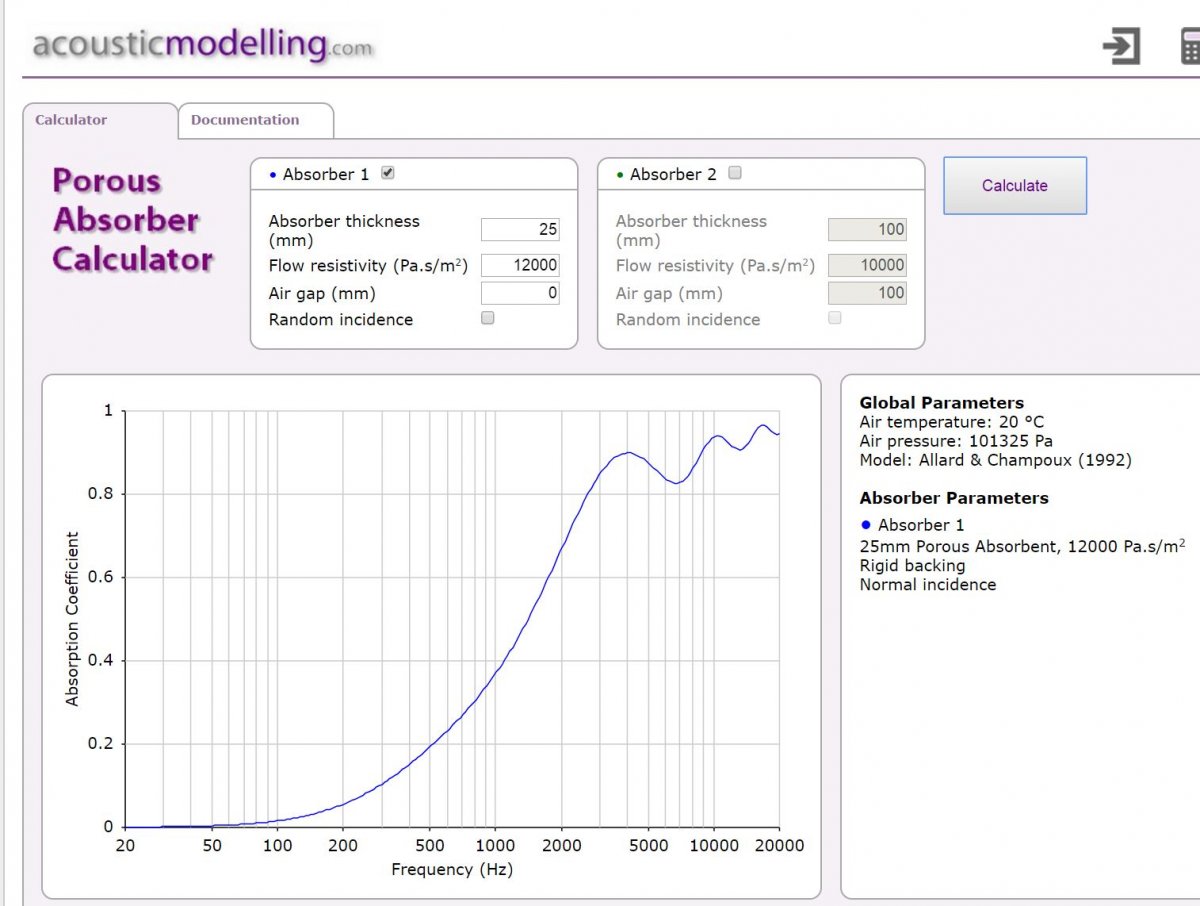Focus Absorber 1 thickness field
Image resolution: width=1200 pixels, height=906 pixels.
point(520,229)
